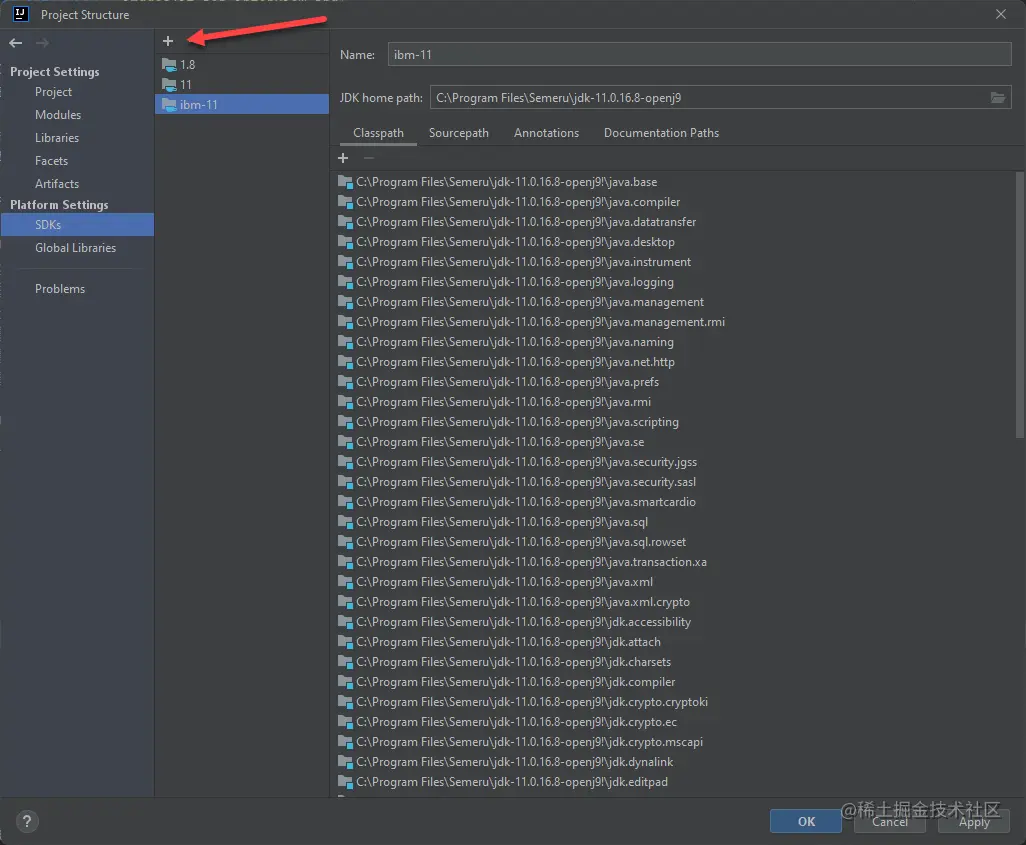Browse for JDK home path folder
The width and height of the screenshot is (1026, 845).
click(997, 98)
